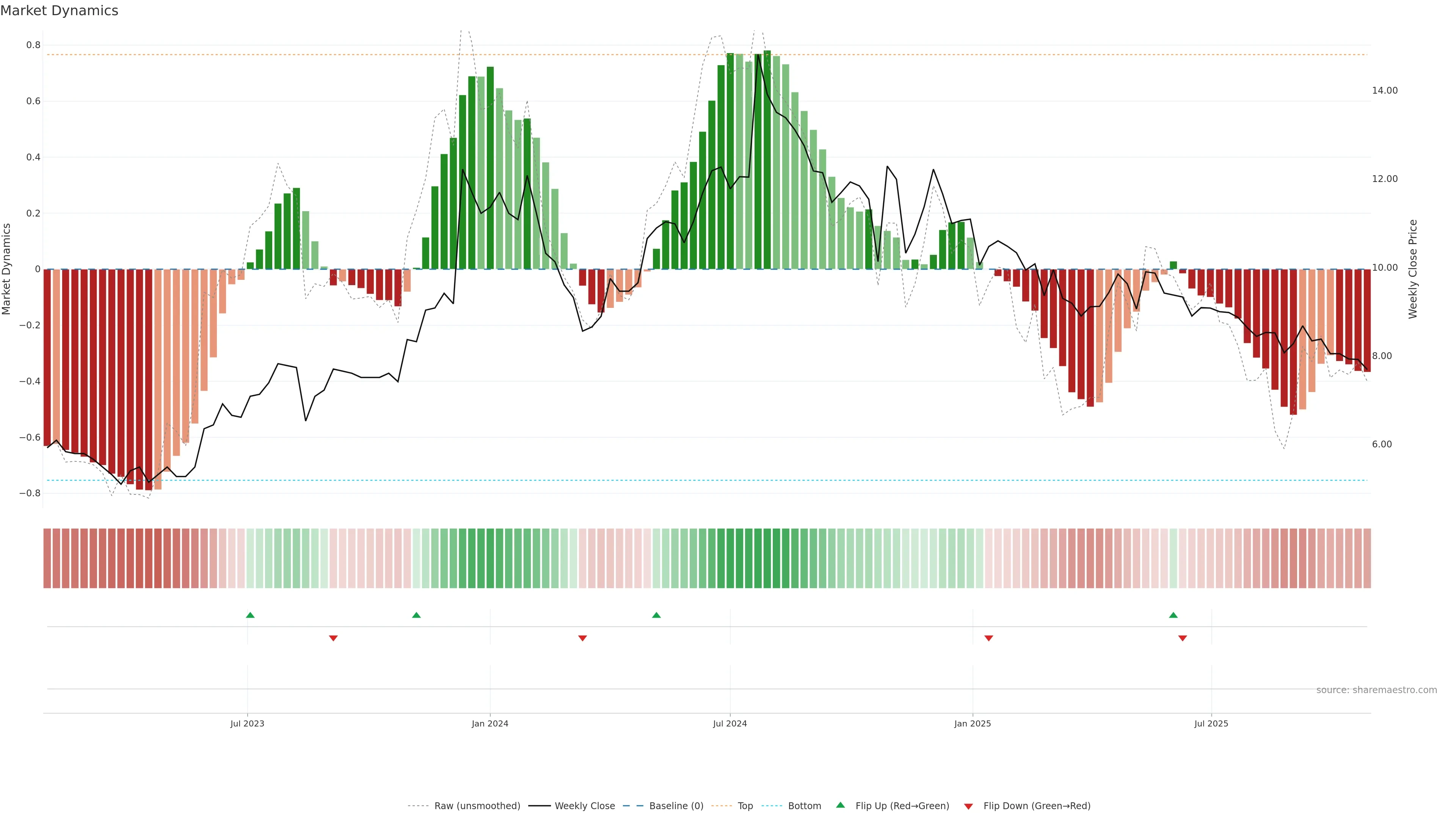Click the Flip Down (Green→Red) legend item
Screen dimensions: 1456x819
[1037, 806]
